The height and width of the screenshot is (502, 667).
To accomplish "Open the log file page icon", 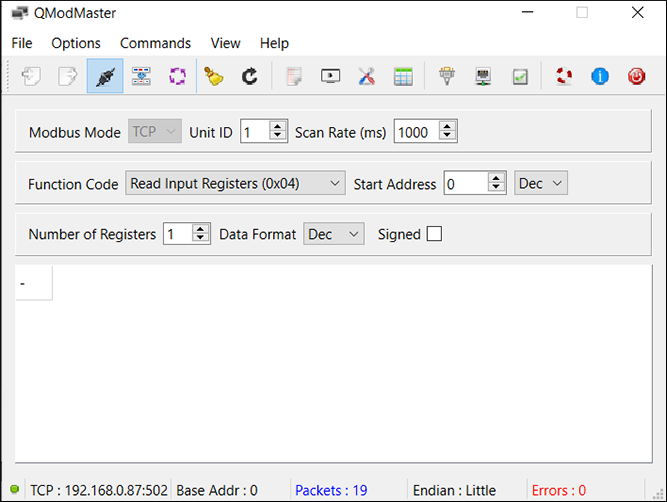I will coord(294,77).
